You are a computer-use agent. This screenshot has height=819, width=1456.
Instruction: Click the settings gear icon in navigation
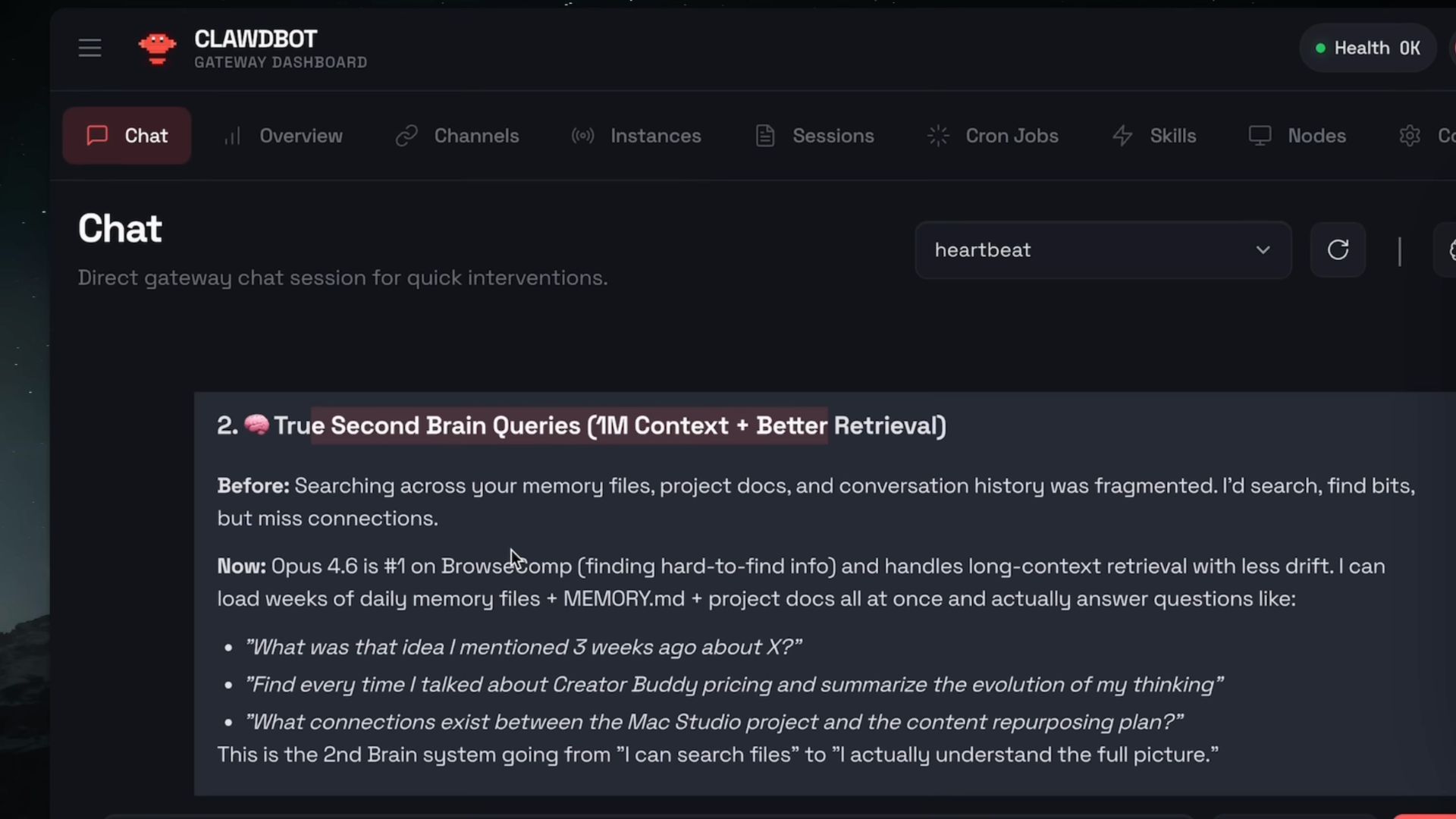tap(1410, 136)
